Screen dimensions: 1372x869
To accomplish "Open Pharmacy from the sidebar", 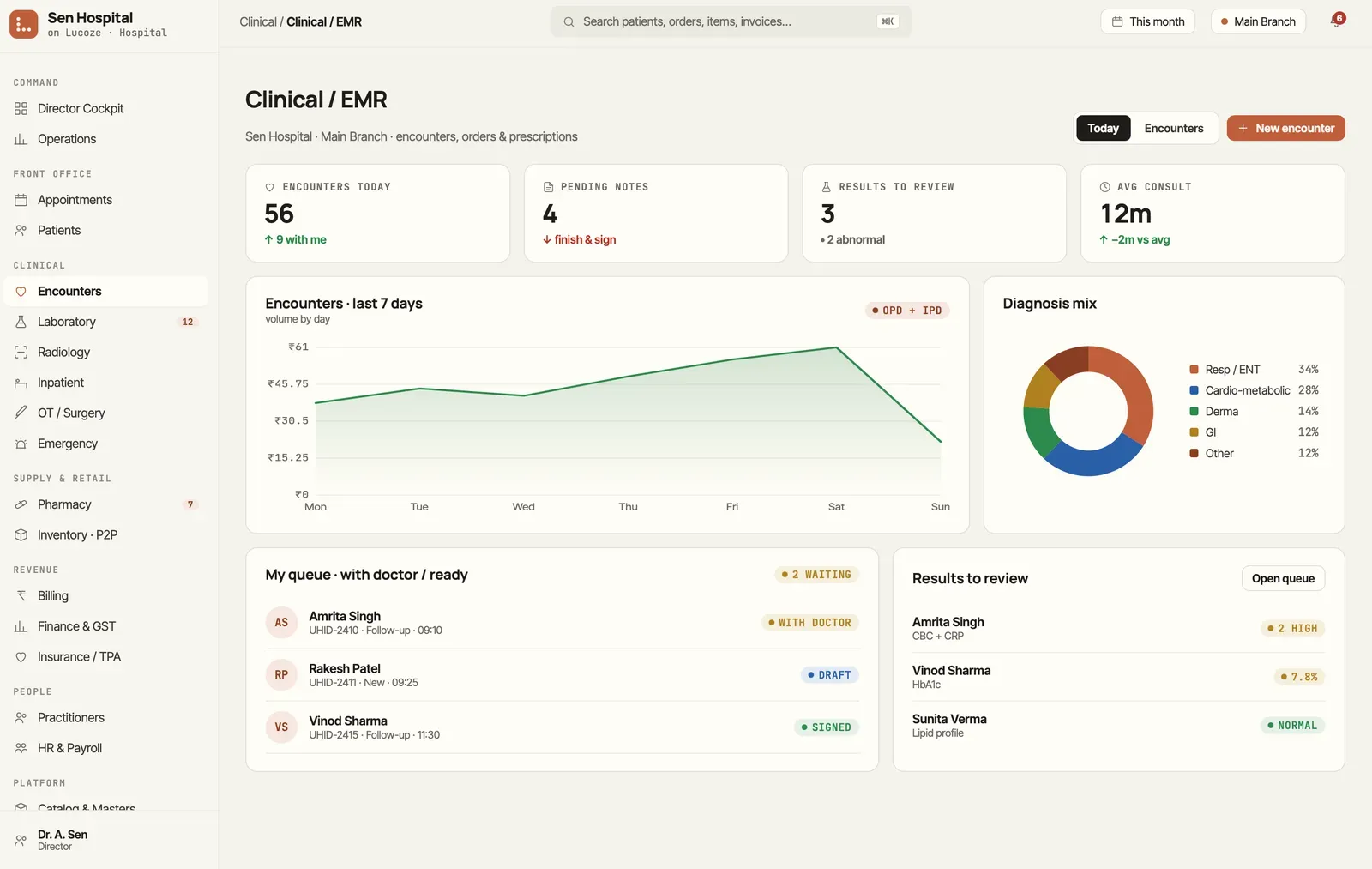I will point(105,504).
